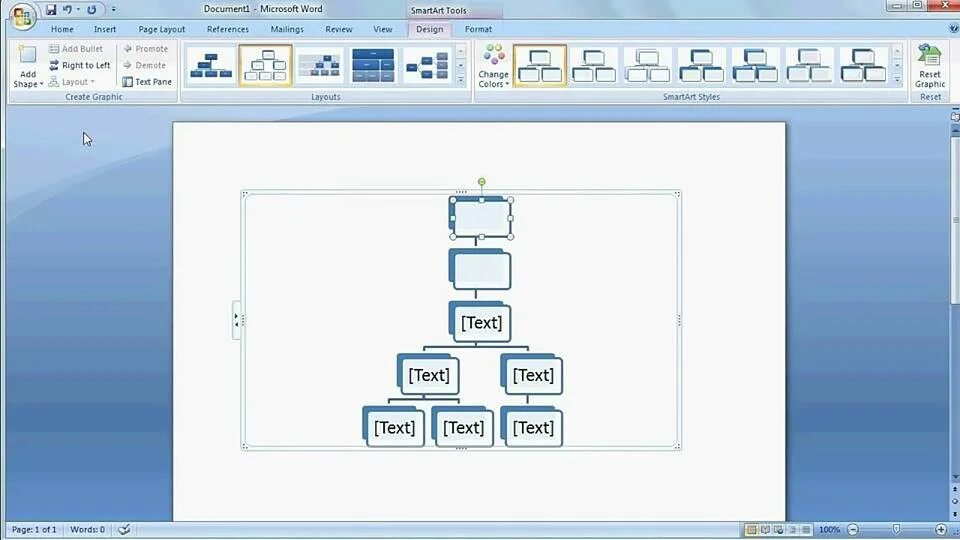Undo the last action
The image size is (960, 540).
(67, 10)
